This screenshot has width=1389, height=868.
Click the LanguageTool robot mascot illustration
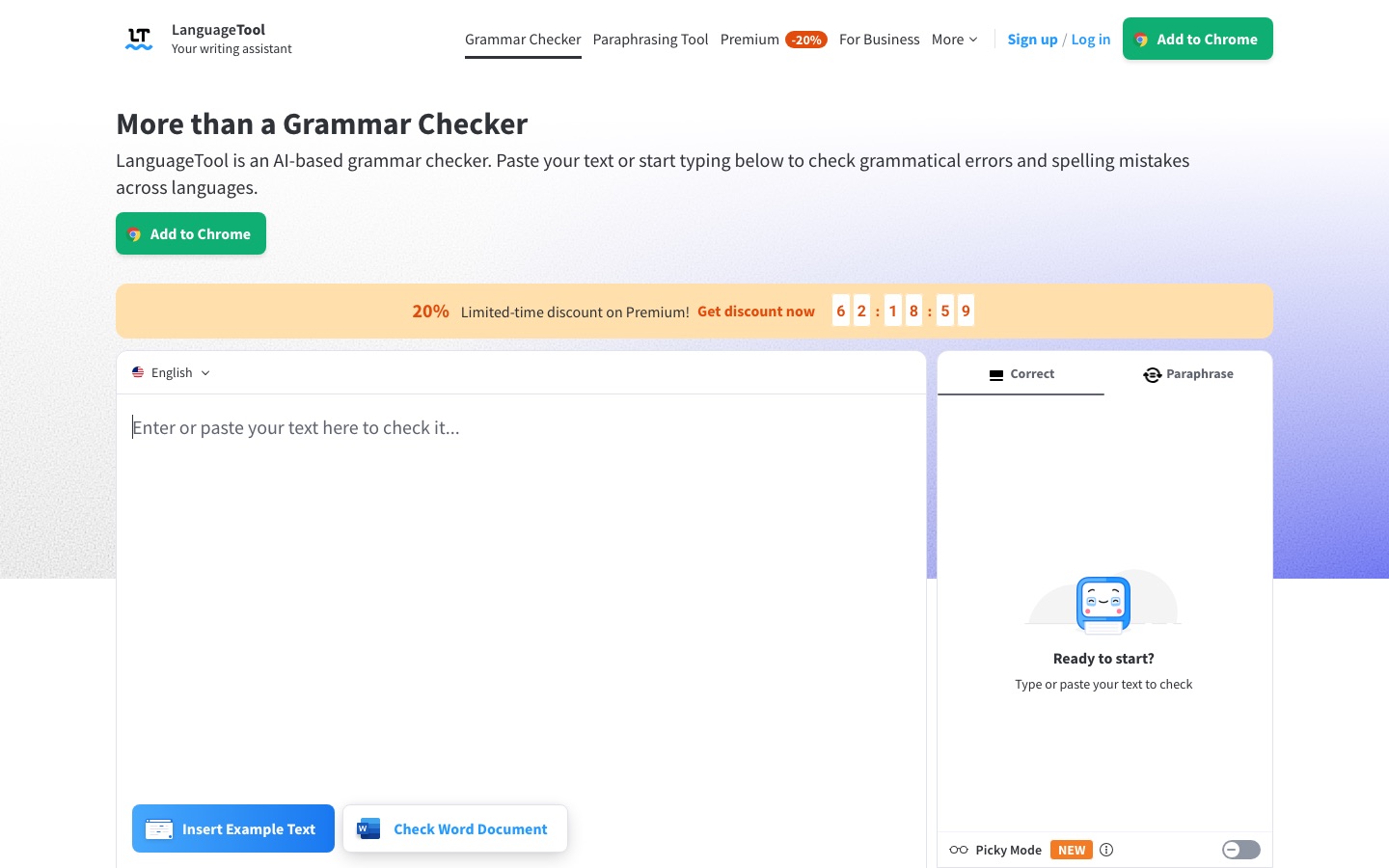[1103, 604]
